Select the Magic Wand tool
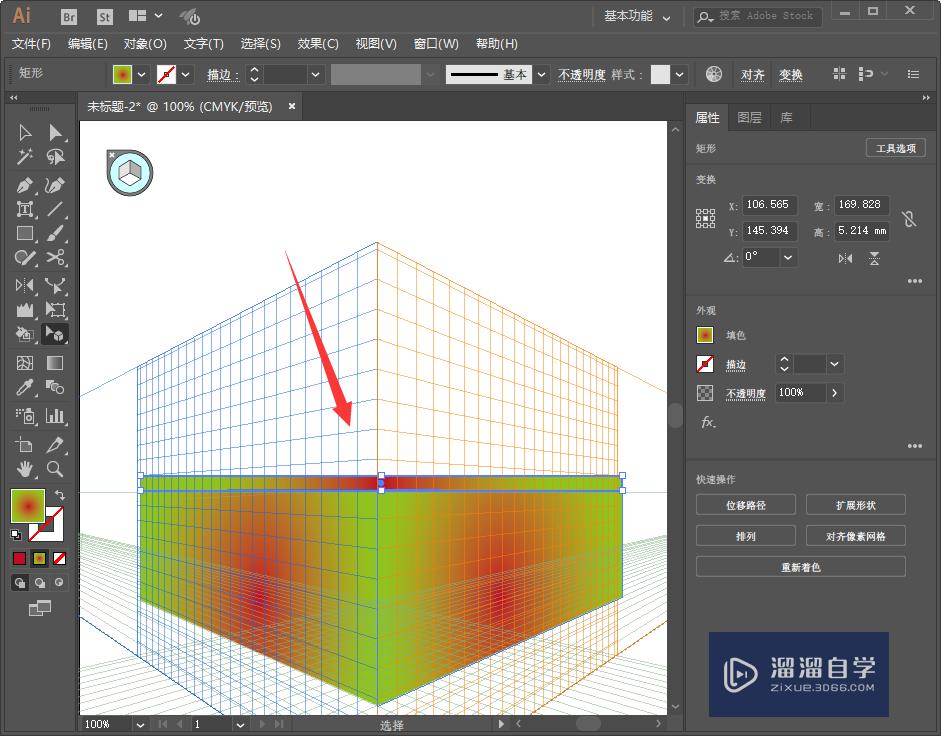Viewport: 941px width, 736px height. click(25, 158)
